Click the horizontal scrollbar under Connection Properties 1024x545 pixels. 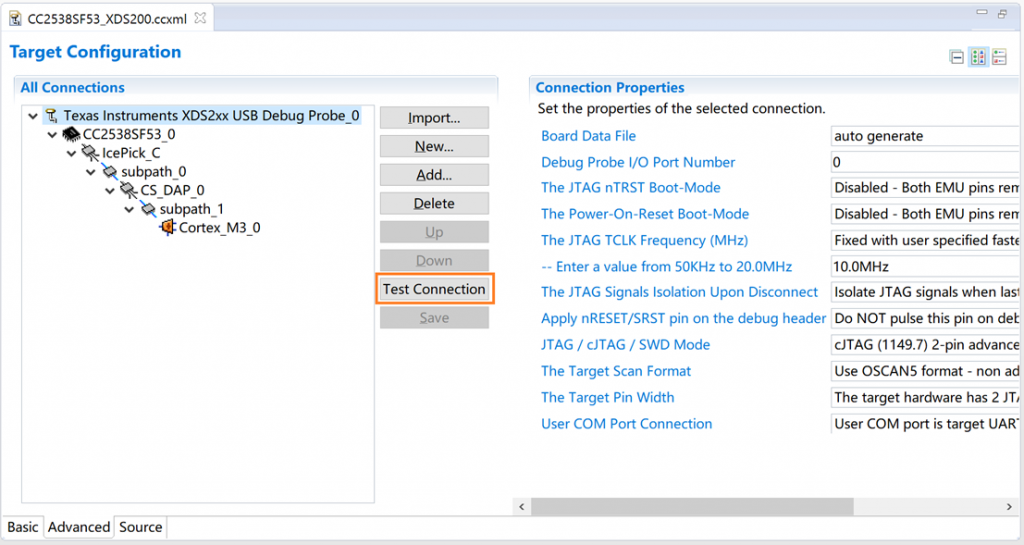(x=692, y=506)
